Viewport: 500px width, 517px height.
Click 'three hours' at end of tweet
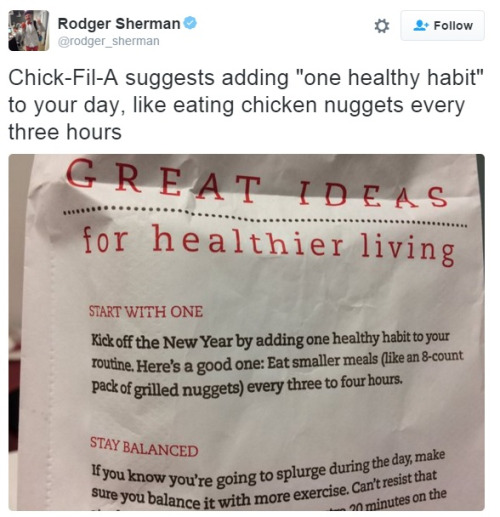point(65,131)
